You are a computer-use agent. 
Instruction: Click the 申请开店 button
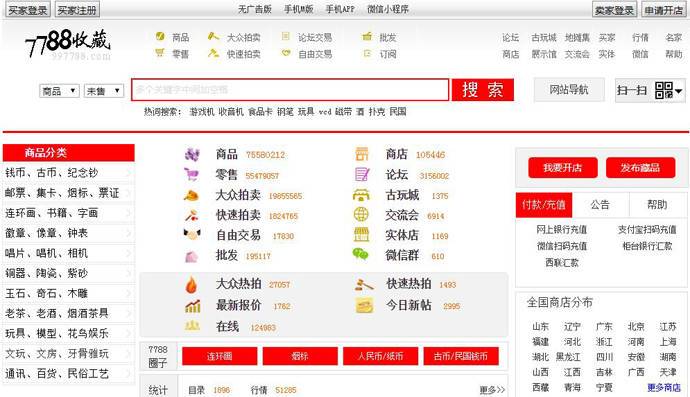click(664, 10)
